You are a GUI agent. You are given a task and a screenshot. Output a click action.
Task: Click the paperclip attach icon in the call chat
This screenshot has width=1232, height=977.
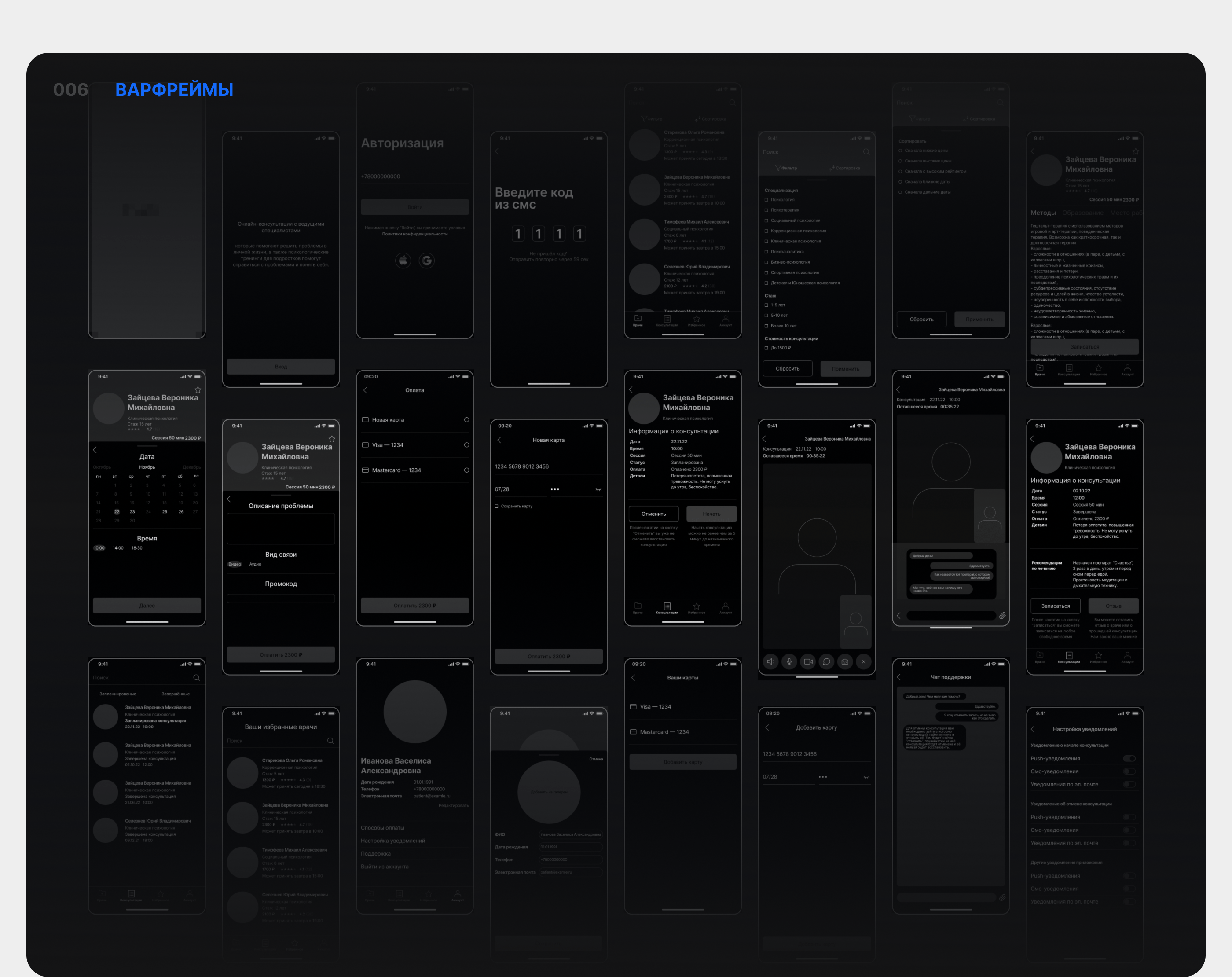[x=1002, y=616]
